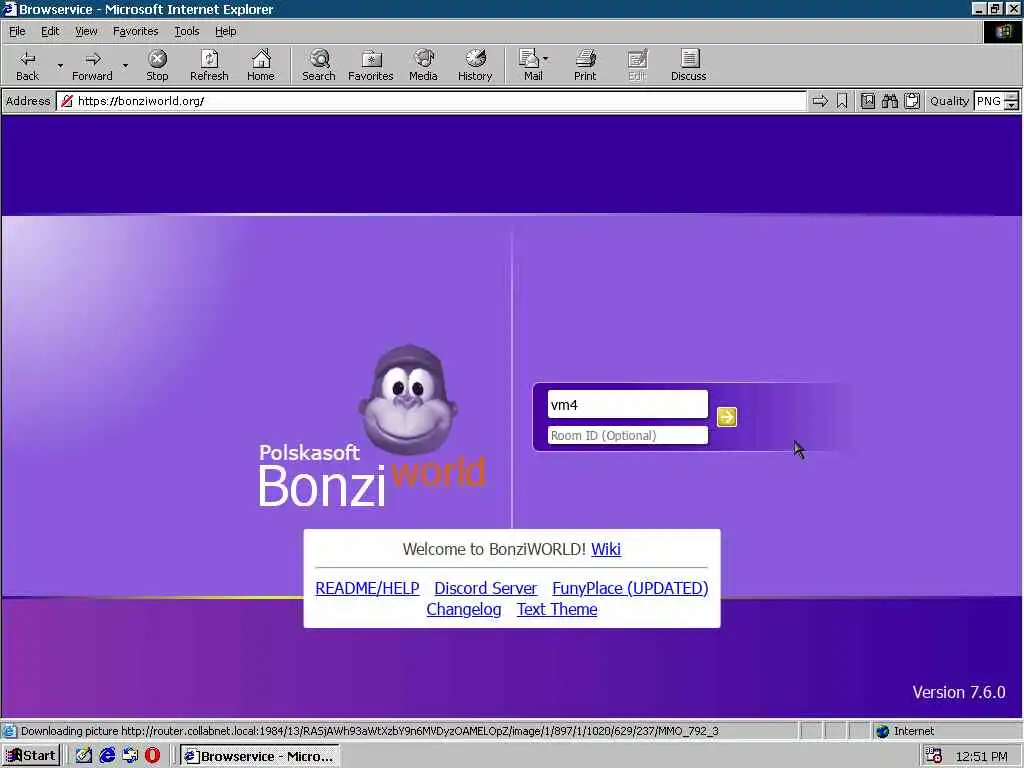This screenshot has height=768, width=1024.
Task: Click the Start button on taskbar
Action: coord(31,756)
